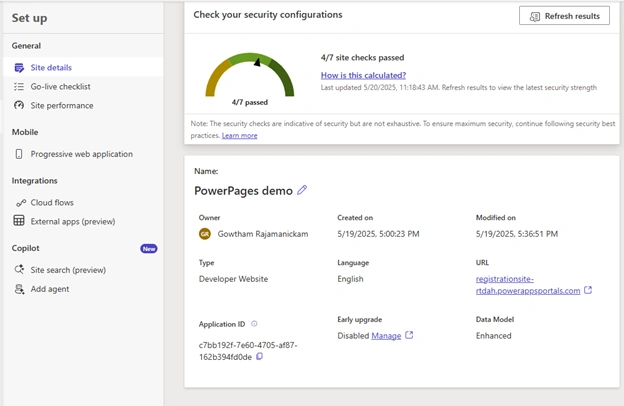This screenshot has height=406, width=624.
Task: Click the owner name Gowtham Rajamanickam
Action: pos(263,234)
